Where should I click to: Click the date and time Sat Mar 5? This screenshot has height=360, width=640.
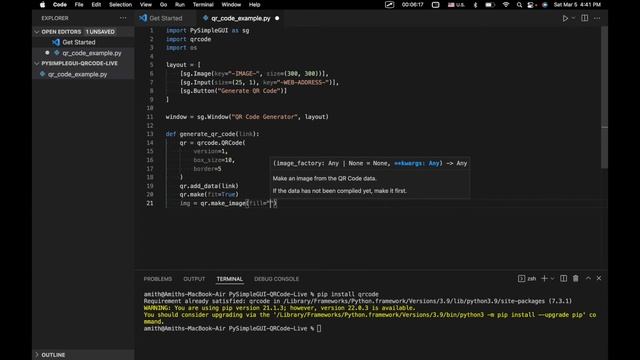point(577,5)
